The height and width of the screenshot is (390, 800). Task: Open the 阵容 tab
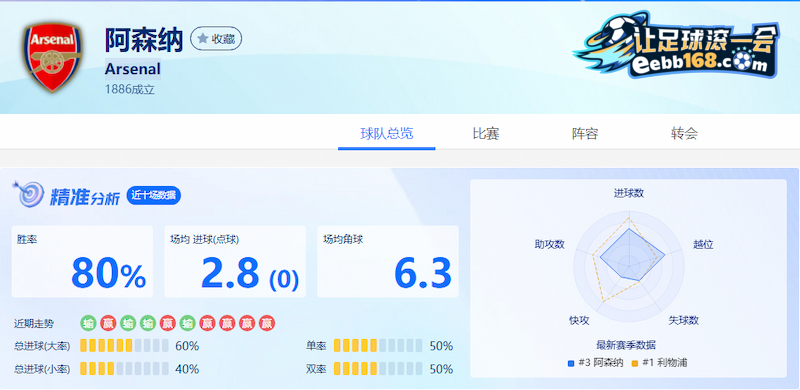(x=585, y=134)
